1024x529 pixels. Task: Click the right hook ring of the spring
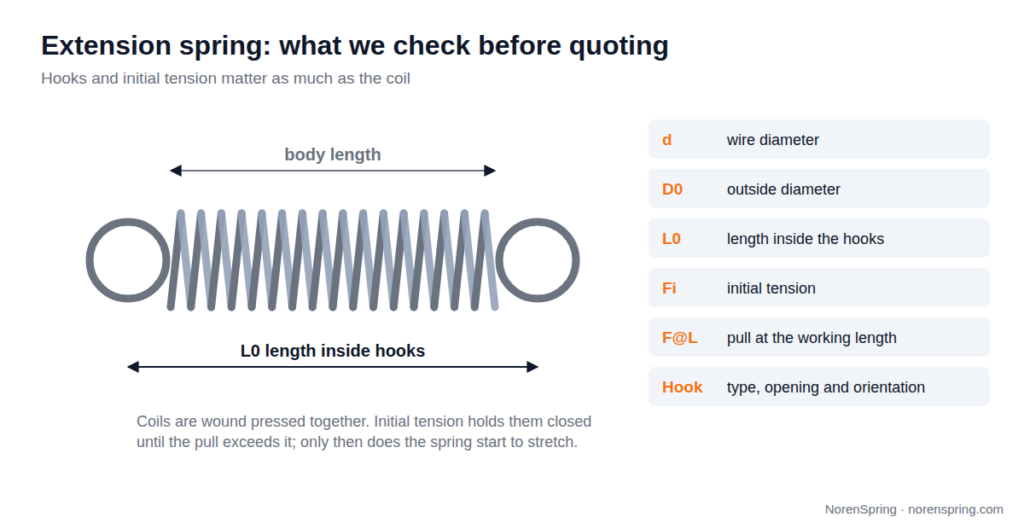(537, 260)
